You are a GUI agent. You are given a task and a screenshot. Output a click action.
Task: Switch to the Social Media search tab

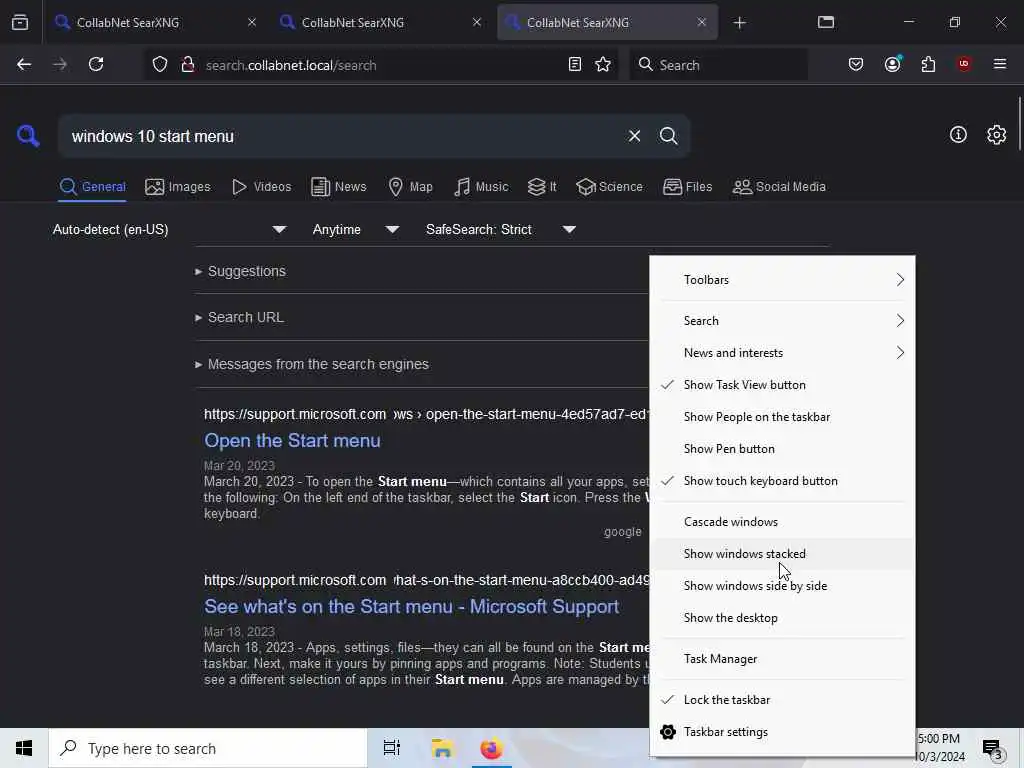[779, 187]
